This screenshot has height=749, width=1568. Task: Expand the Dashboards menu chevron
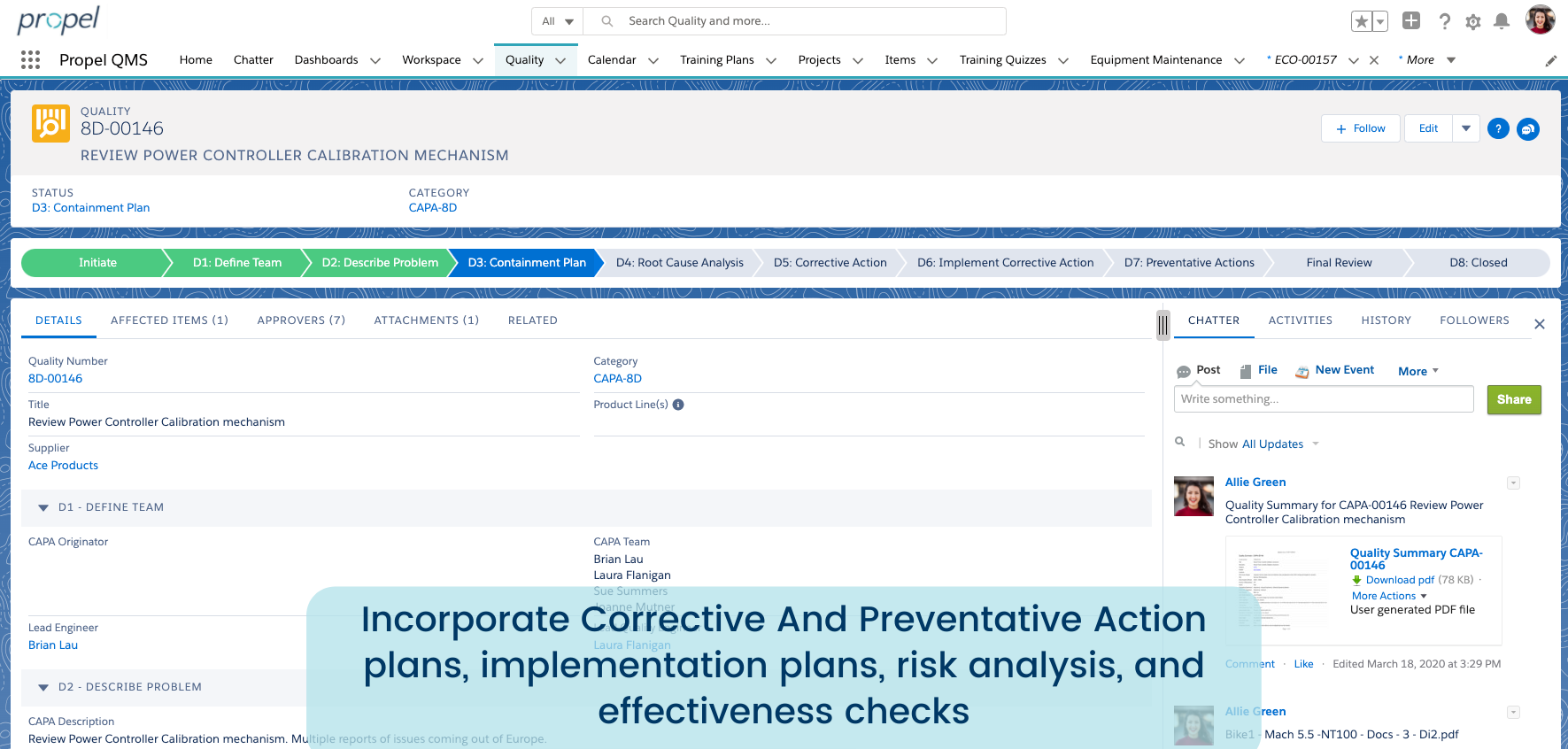click(375, 61)
